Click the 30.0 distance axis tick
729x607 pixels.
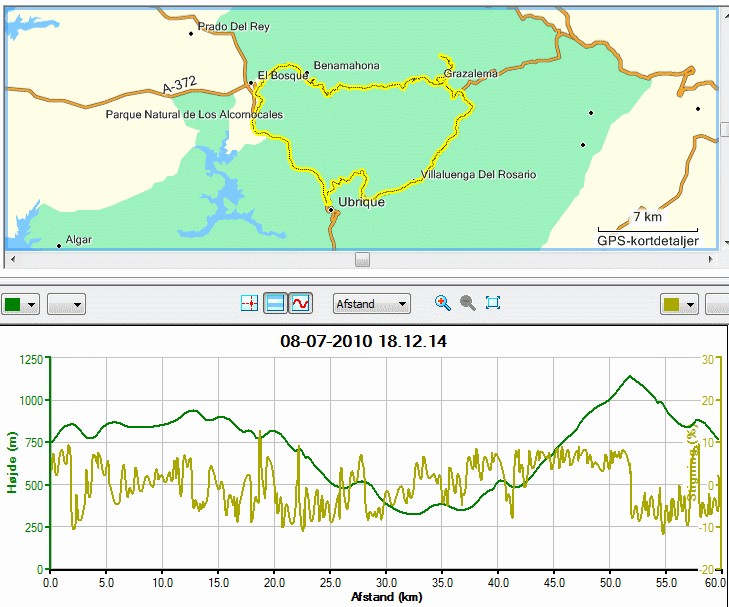[386, 582]
